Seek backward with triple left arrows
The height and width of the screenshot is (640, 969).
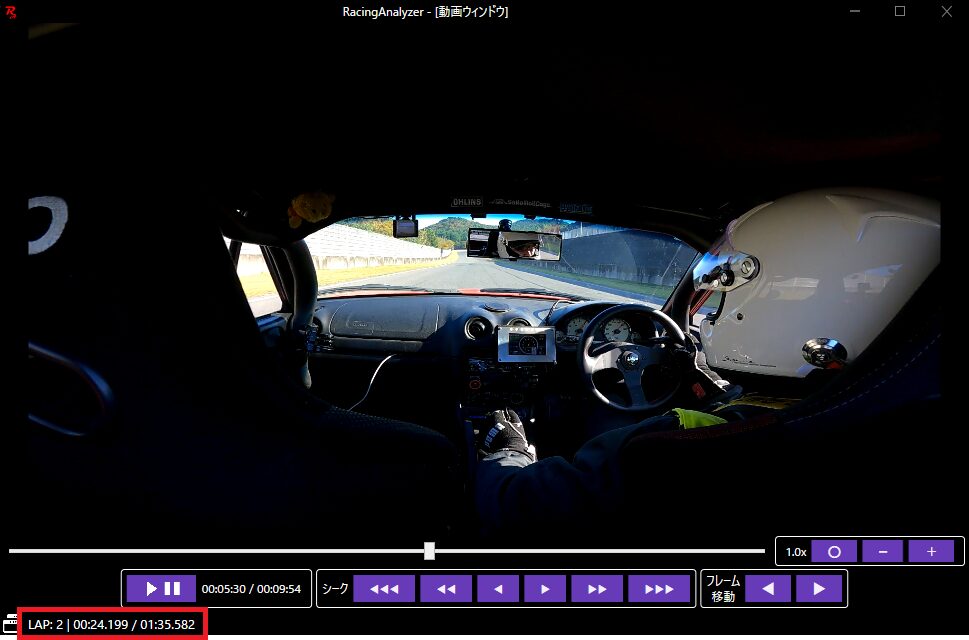point(383,589)
